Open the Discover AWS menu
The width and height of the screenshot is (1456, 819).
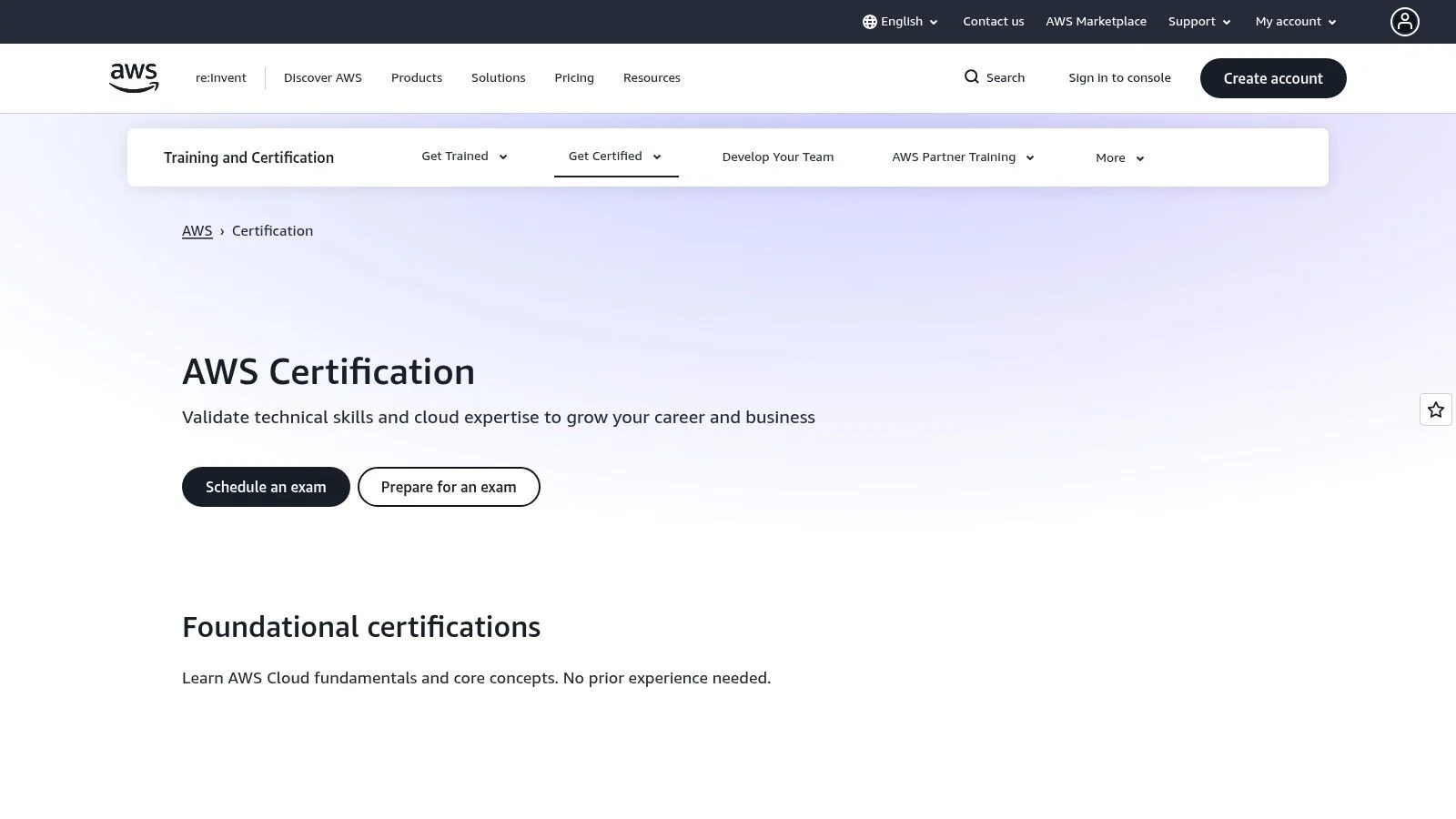pyautogui.click(x=323, y=78)
